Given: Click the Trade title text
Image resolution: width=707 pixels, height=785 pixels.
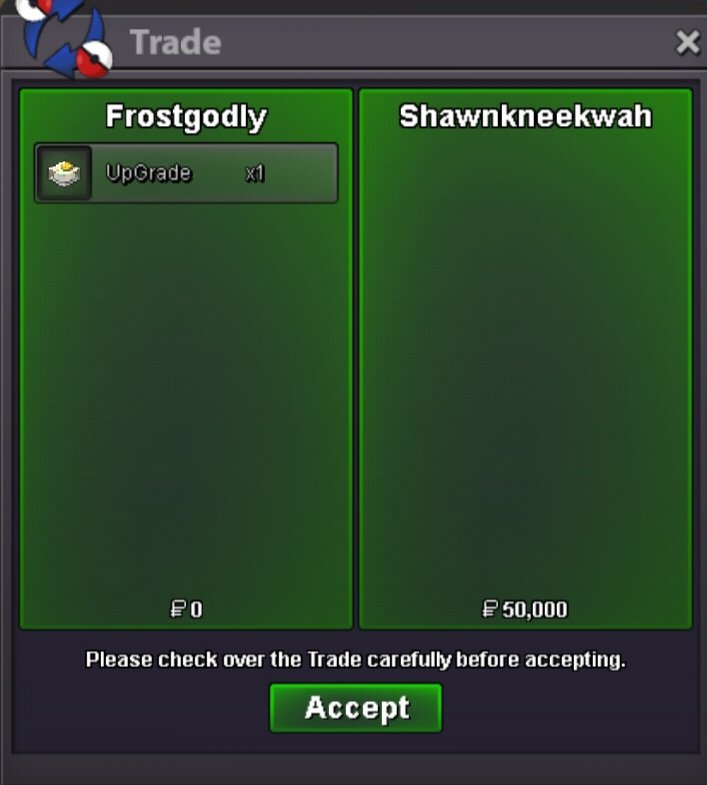Looking at the screenshot, I should click(x=175, y=42).
